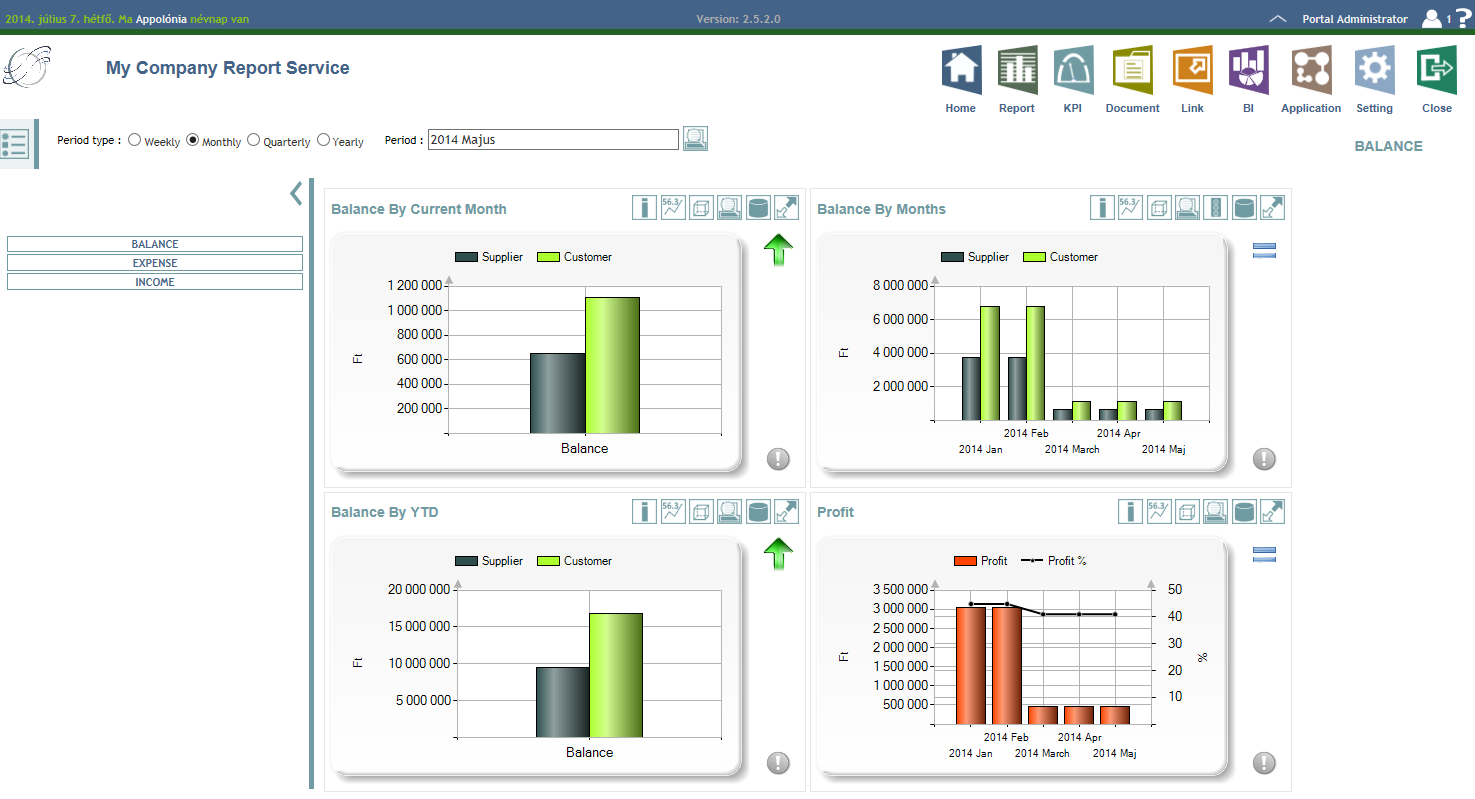Select the Monthly period type
The image size is (1475, 799).
pos(193,140)
